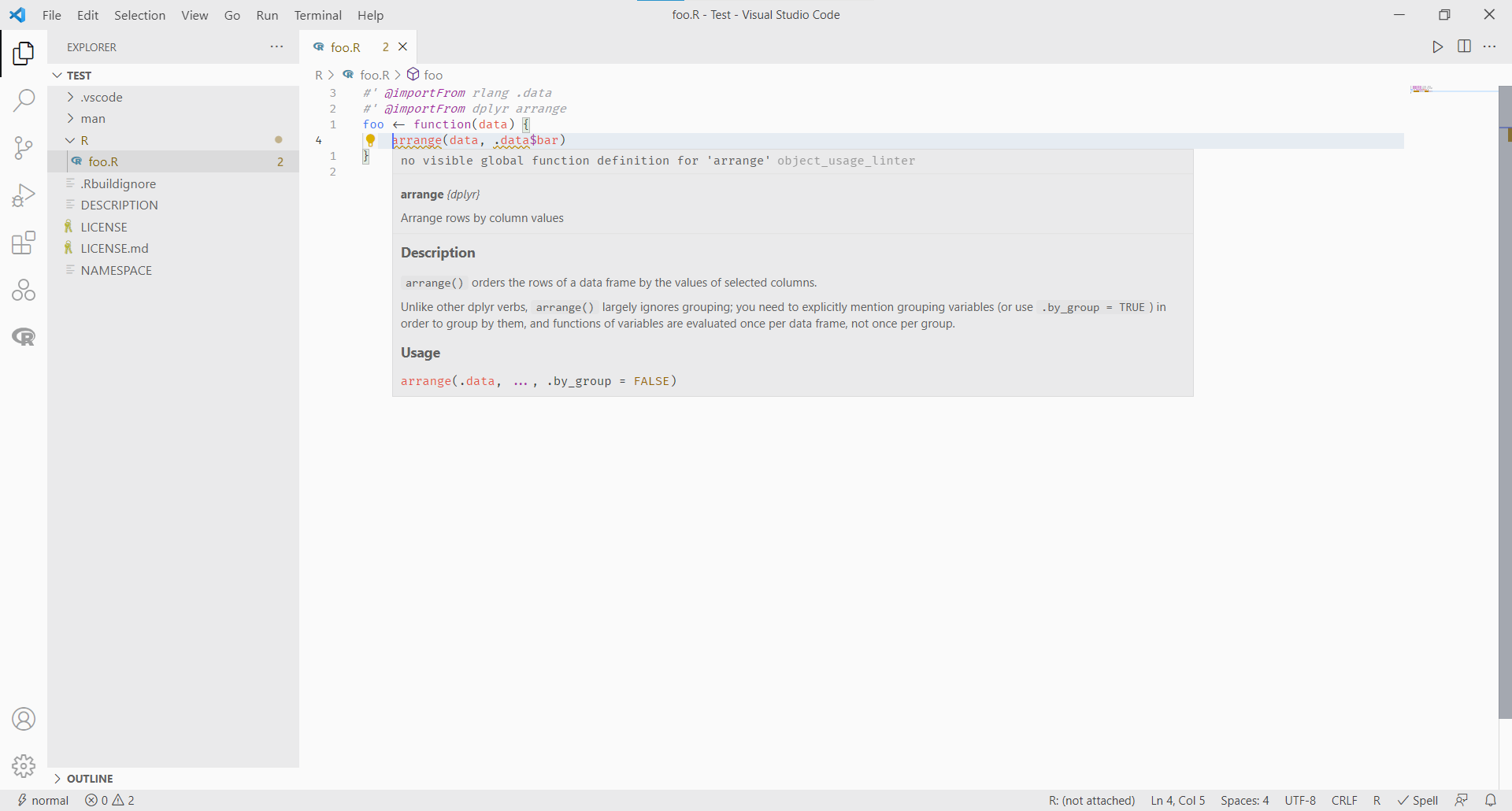Collapse the R folder
This screenshot has width=1512, height=811.
coord(173,140)
